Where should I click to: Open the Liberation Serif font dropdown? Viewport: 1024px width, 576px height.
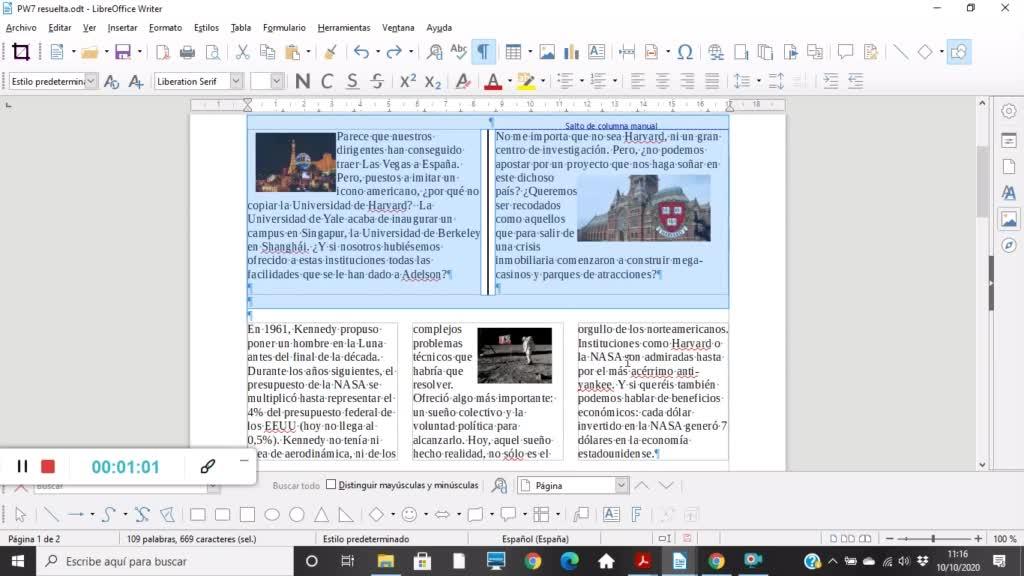point(237,81)
